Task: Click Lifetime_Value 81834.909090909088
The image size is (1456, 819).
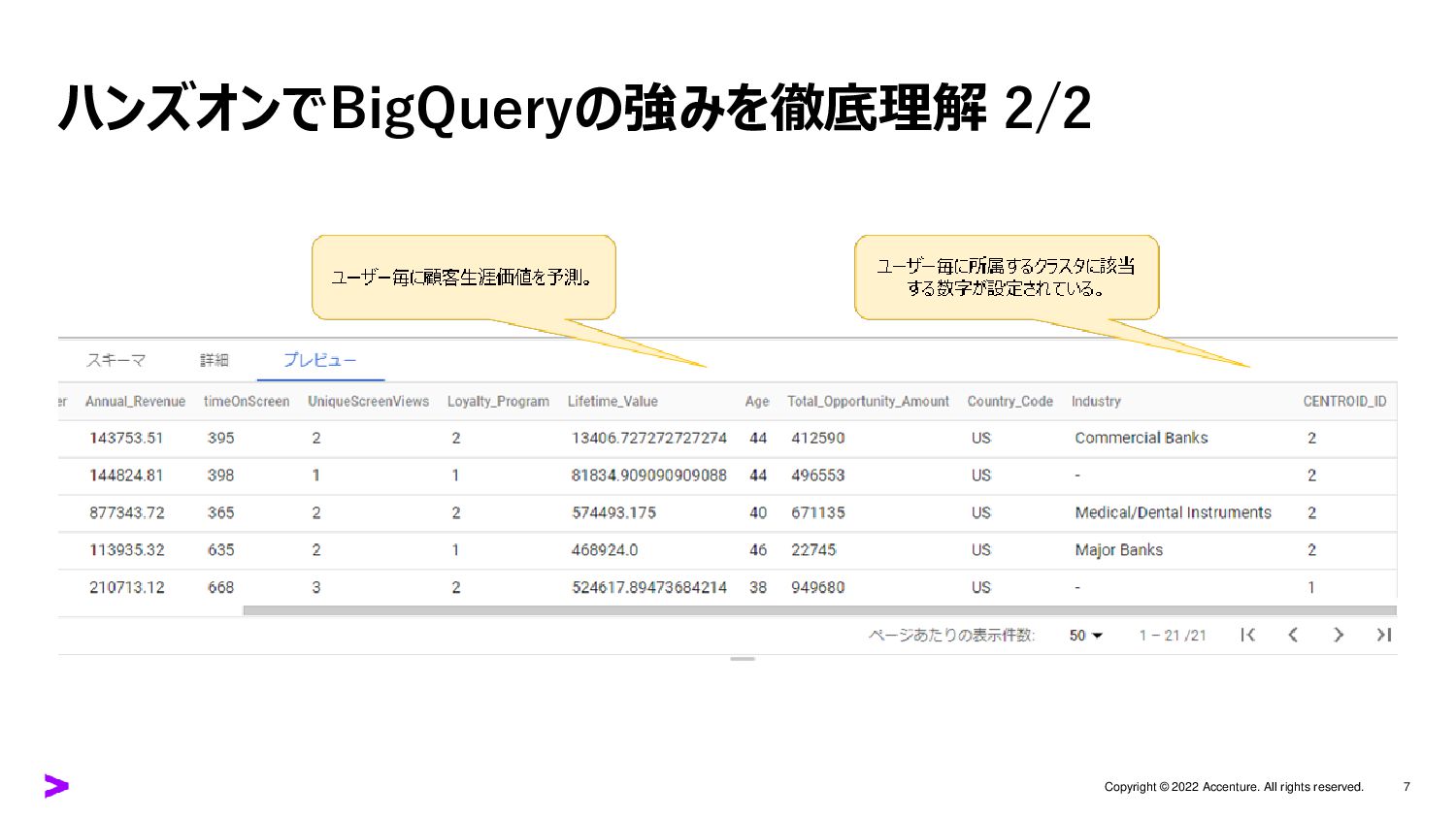Action: 649,475
